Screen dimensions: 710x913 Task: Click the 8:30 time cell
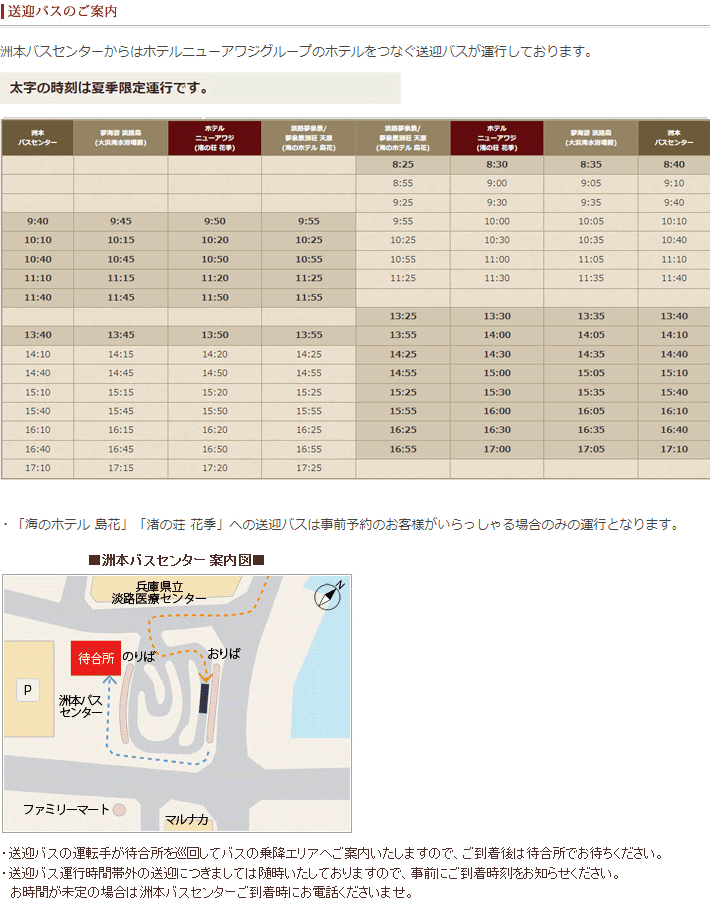(497, 164)
